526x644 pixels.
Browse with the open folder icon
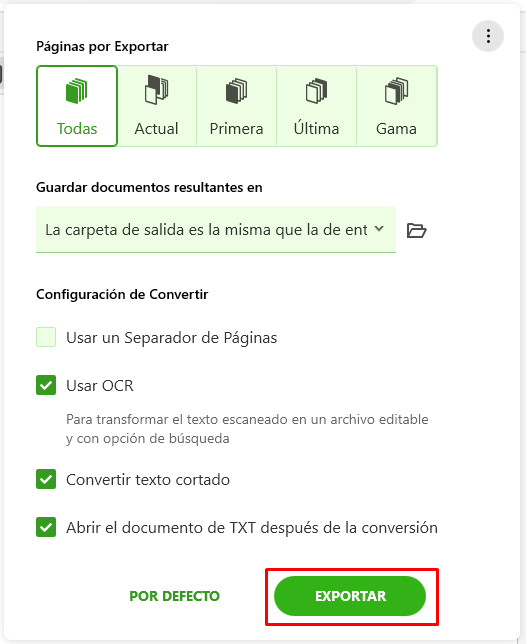[416, 230]
